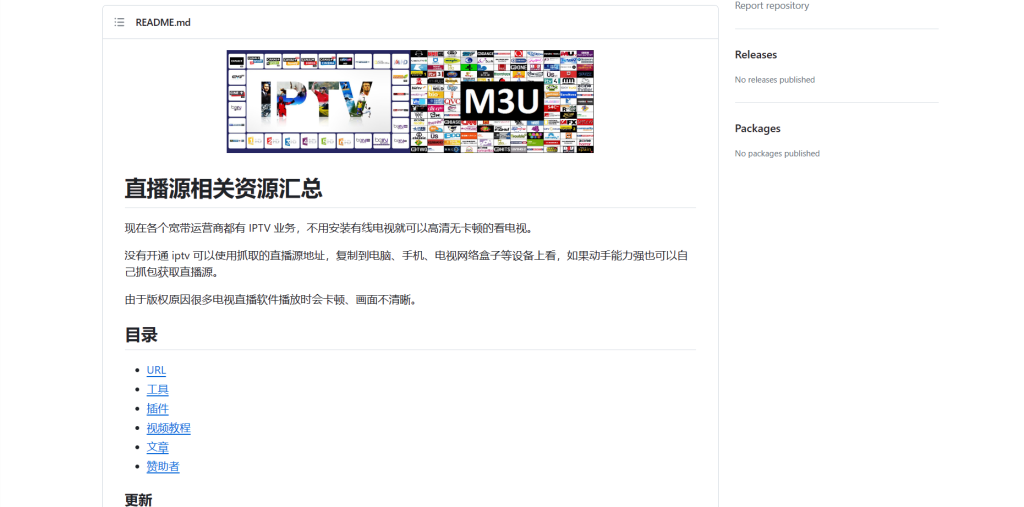The image size is (1024, 507).
Task: Click the README.md file title
Action: click(x=163, y=22)
